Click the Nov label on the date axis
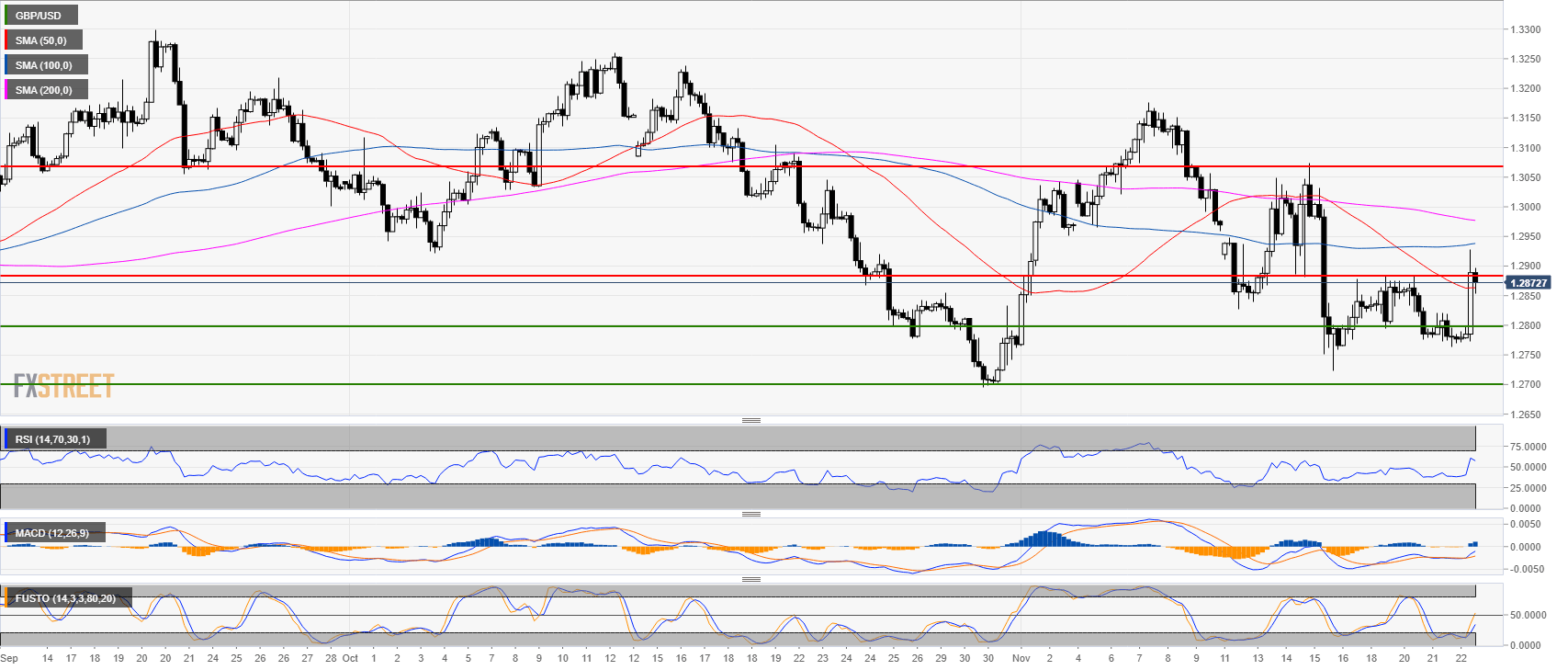1568x670 pixels. coord(1021,658)
